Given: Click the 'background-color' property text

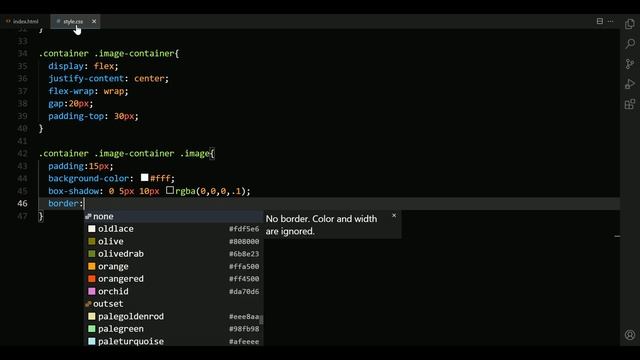Looking at the screenshot, I should click(x=89, y=178).
